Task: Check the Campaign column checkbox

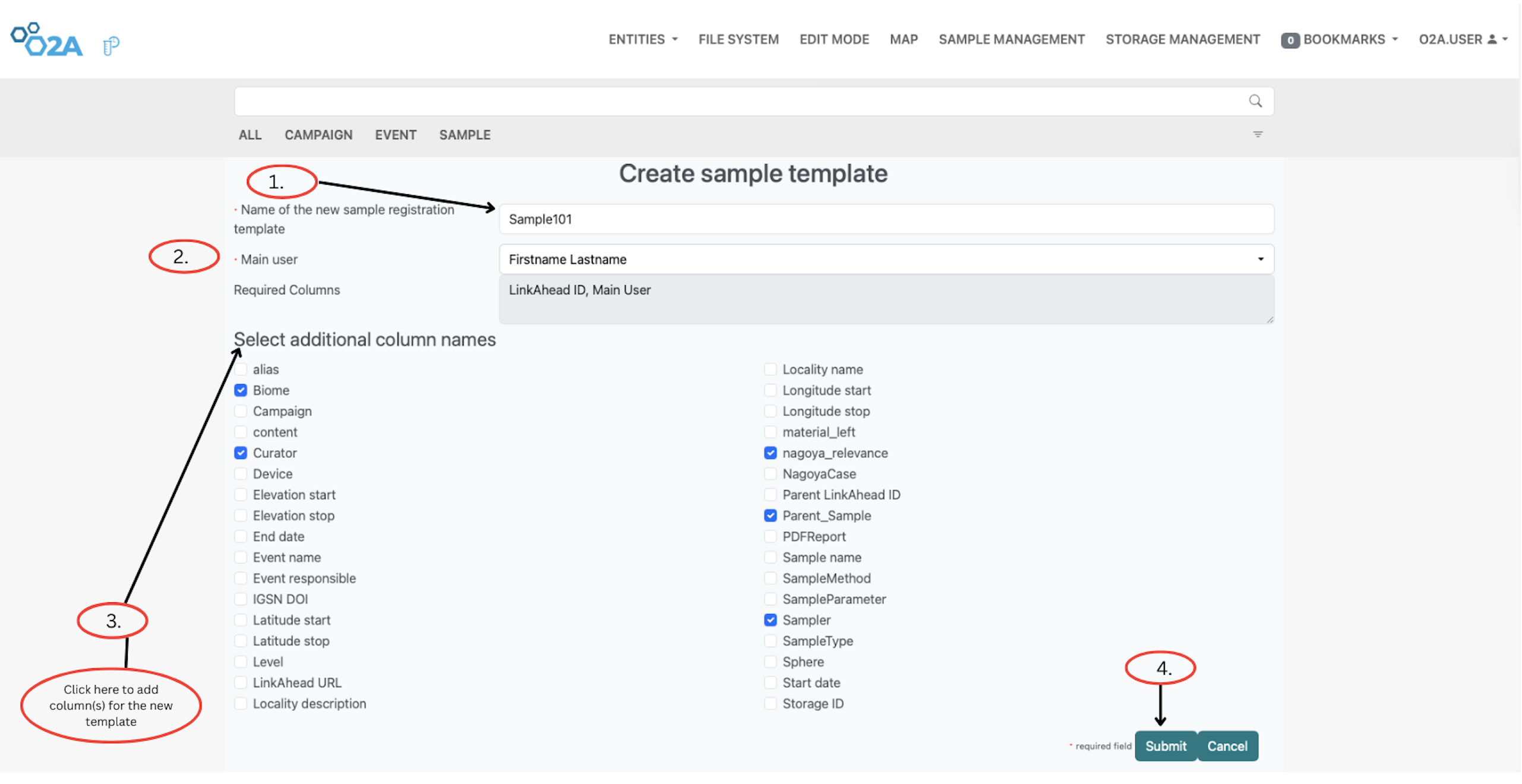Action: tap(241, 410)
